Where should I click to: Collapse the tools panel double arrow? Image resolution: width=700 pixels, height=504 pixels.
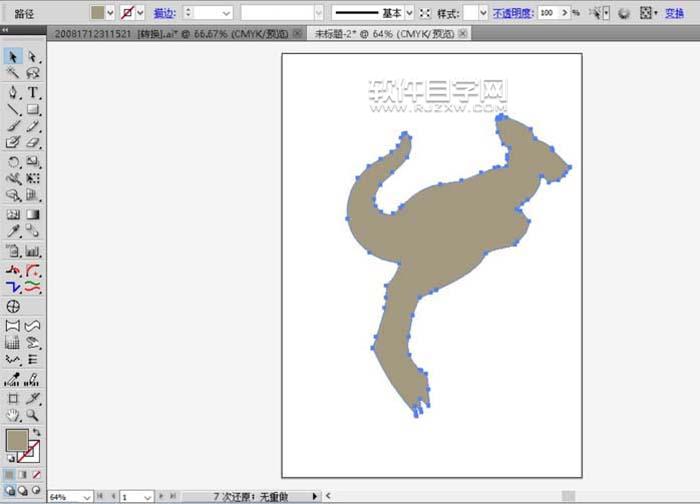pos(5,29)
